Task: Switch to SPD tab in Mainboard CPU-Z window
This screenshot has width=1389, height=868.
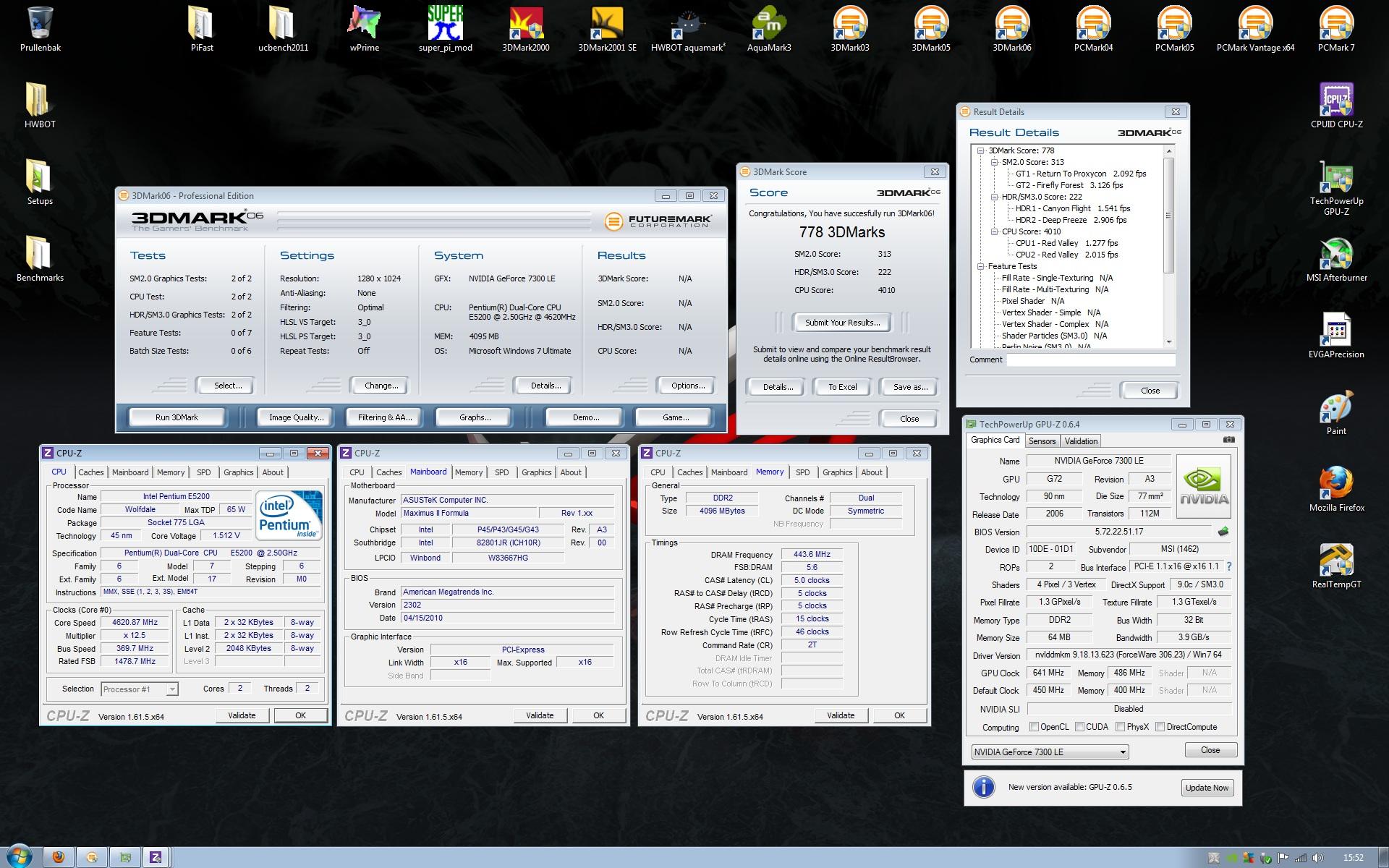Action: click(502, 472)
